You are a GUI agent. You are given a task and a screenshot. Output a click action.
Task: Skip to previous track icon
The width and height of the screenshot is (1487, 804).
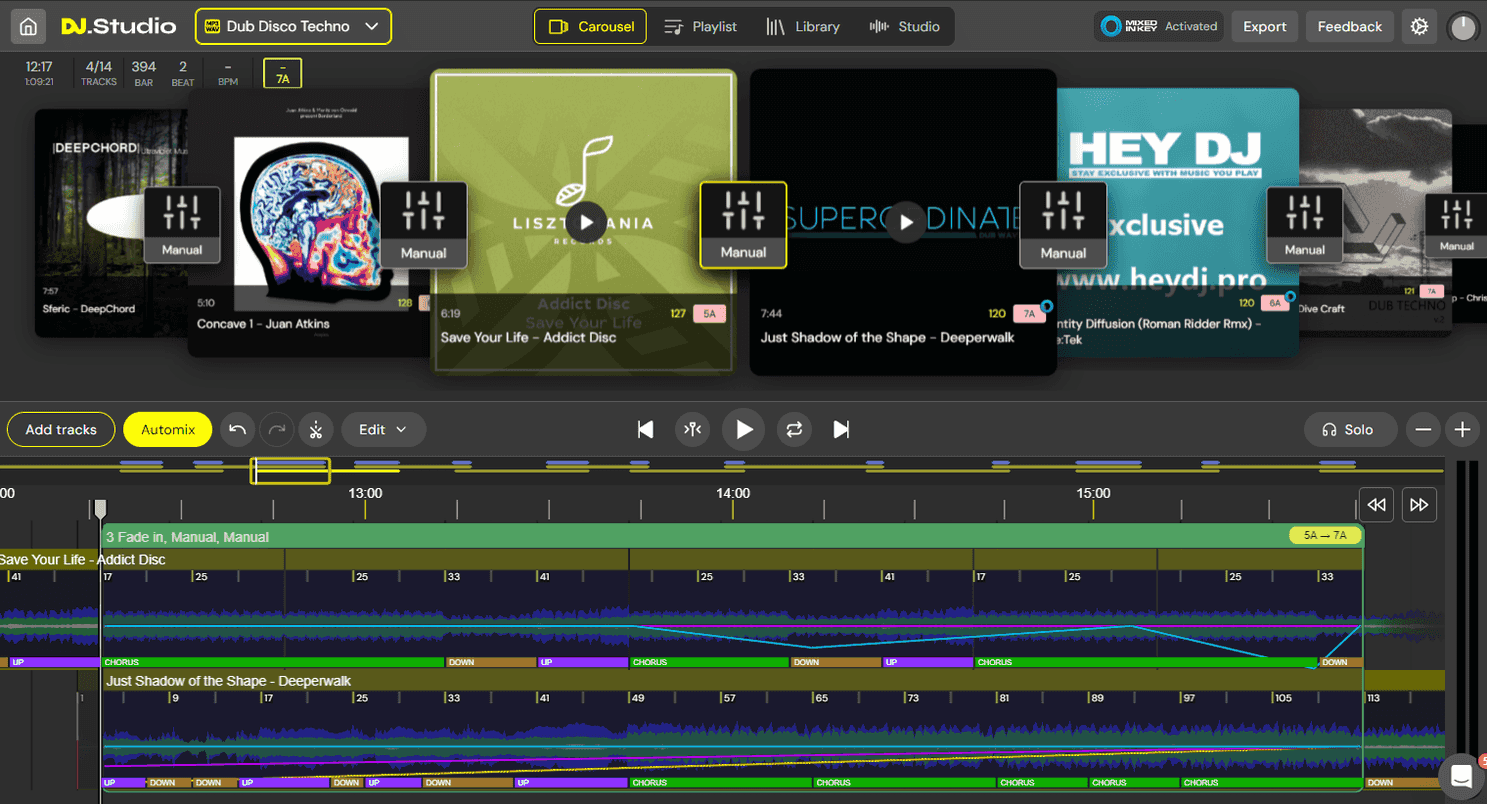click(646, 430)
